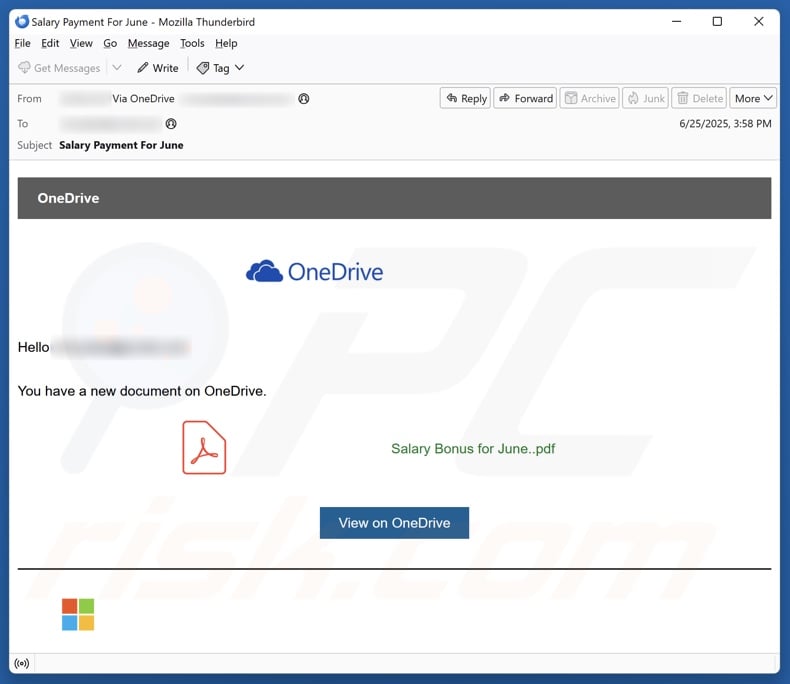Open the Tag dropdown
The image size is (790, 684).
(220, 68)
